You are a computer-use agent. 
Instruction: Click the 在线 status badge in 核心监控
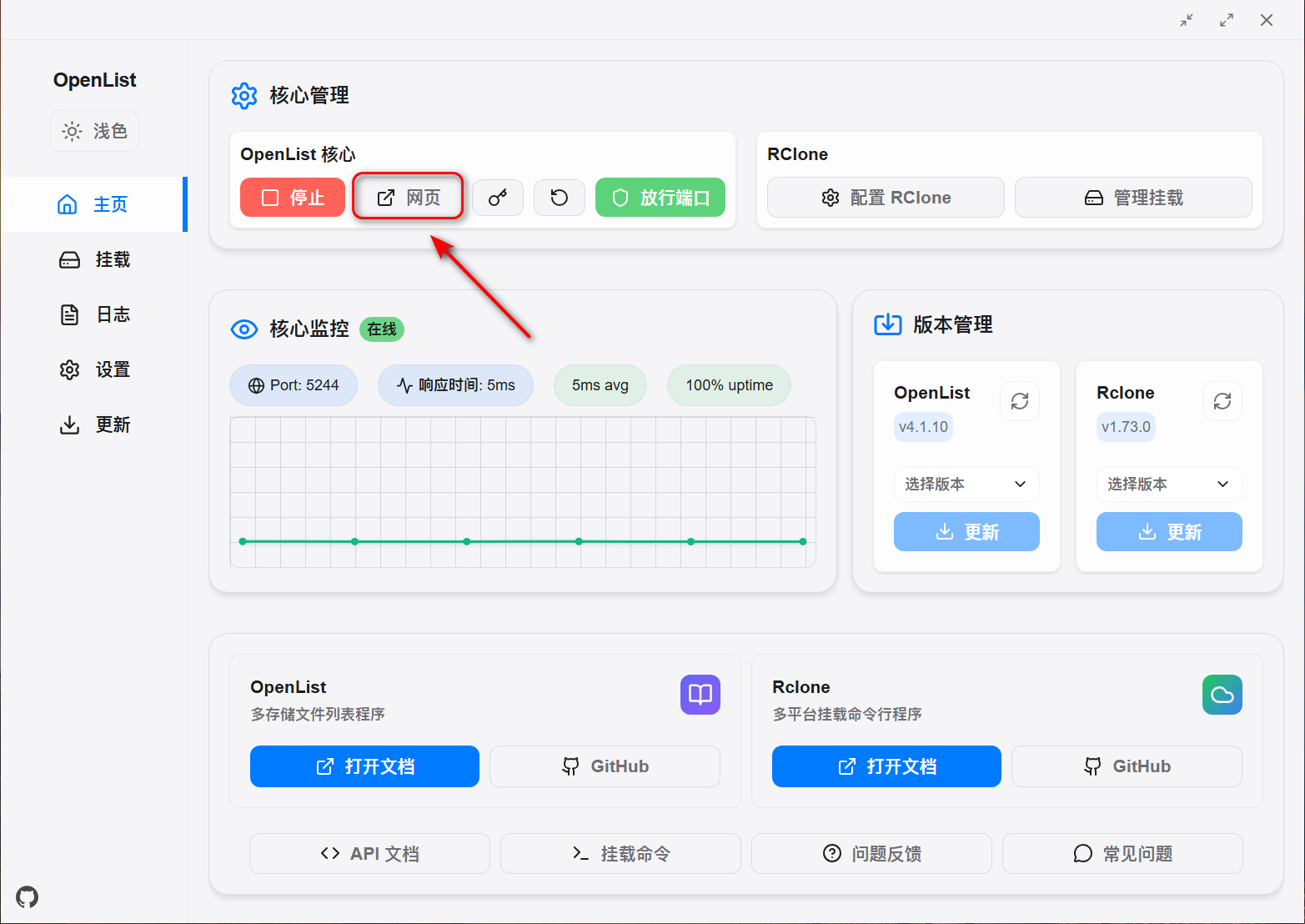tap(381, 329)
